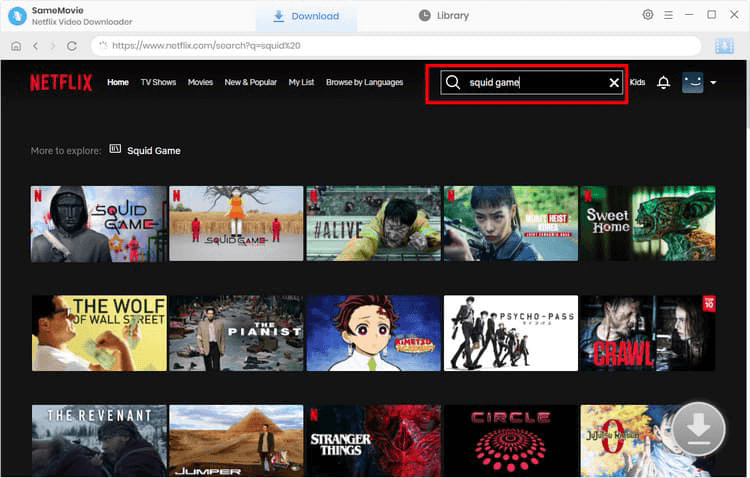Open the Kids profile link
750x478 pixels.
637,82
